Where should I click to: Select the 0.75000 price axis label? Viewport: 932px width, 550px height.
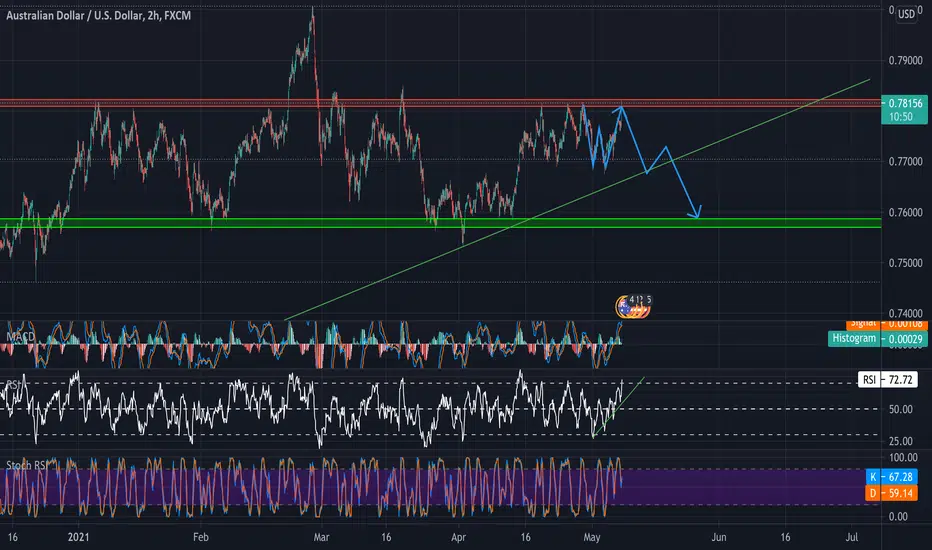(x=905, y=263)
